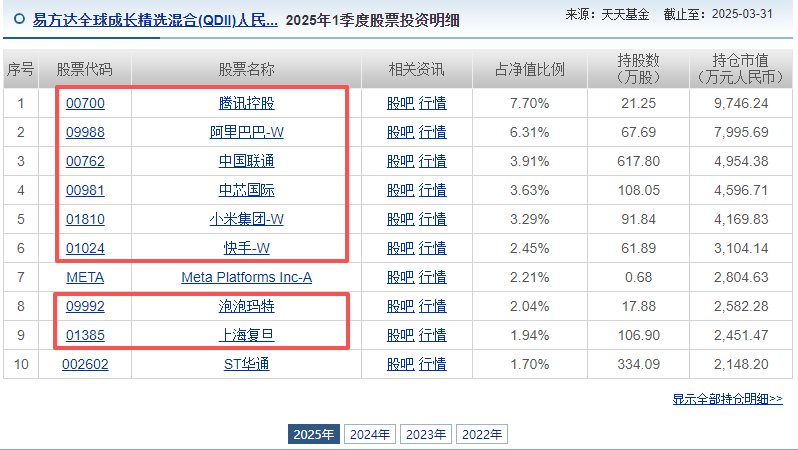Open 股吧 link in the 快手-W row
Image resolution: width=798 pixels, height=450 pixels.
pyautogui.click(x=401, y=248)
